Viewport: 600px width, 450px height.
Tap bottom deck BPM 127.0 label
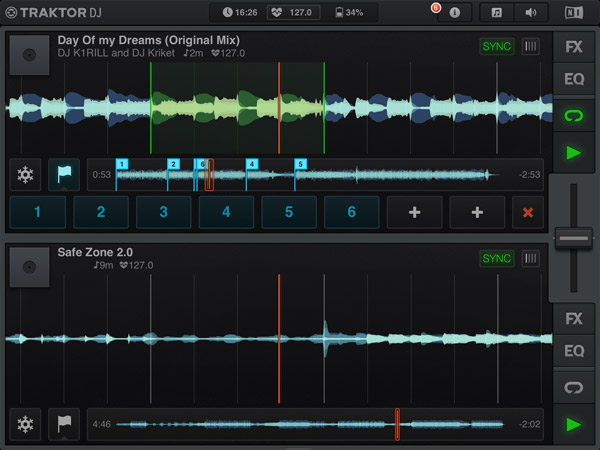tap(137, 265)
